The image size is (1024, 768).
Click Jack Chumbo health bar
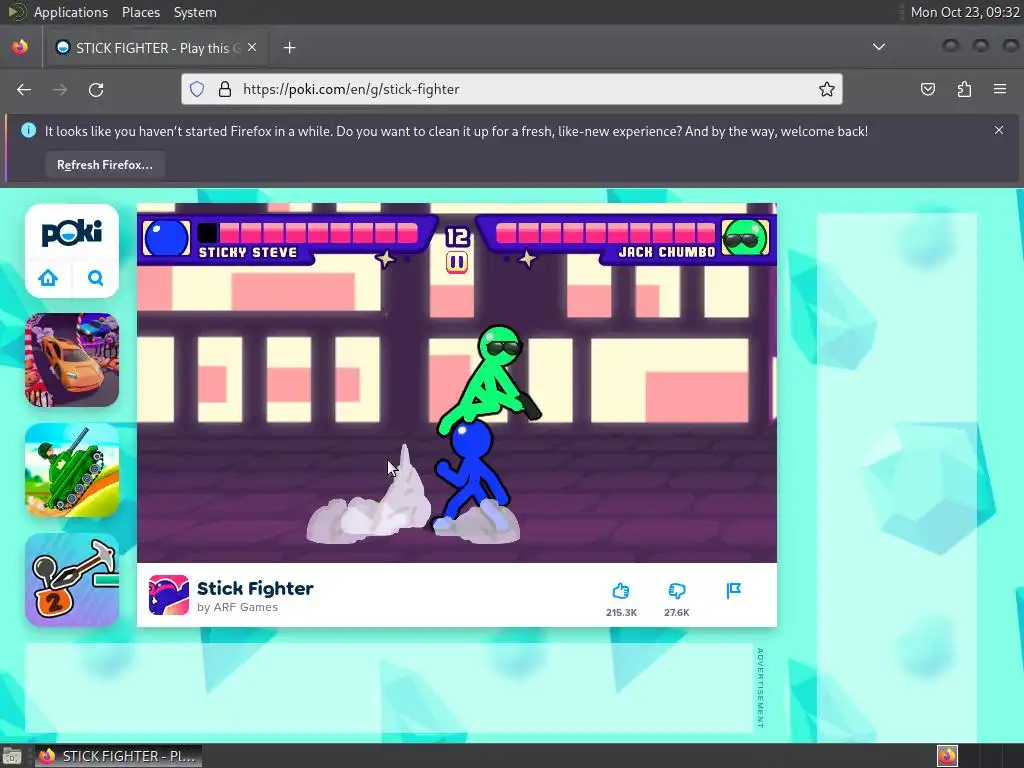[x=605, y=232]
